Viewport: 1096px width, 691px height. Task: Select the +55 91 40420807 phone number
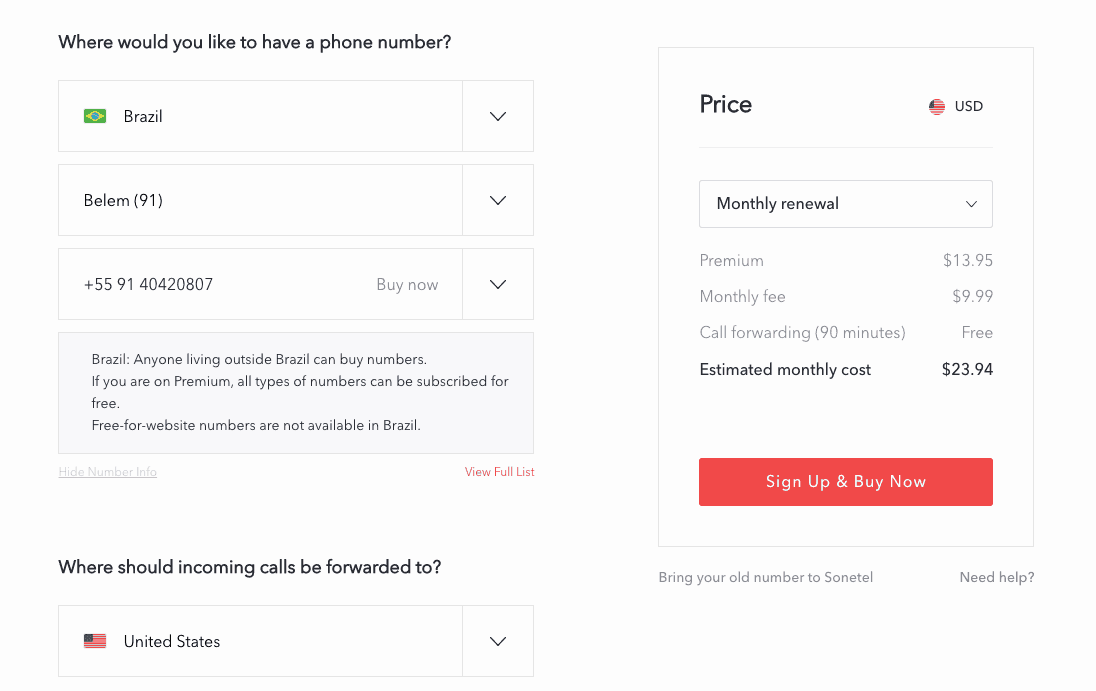(x=148, y=284)
